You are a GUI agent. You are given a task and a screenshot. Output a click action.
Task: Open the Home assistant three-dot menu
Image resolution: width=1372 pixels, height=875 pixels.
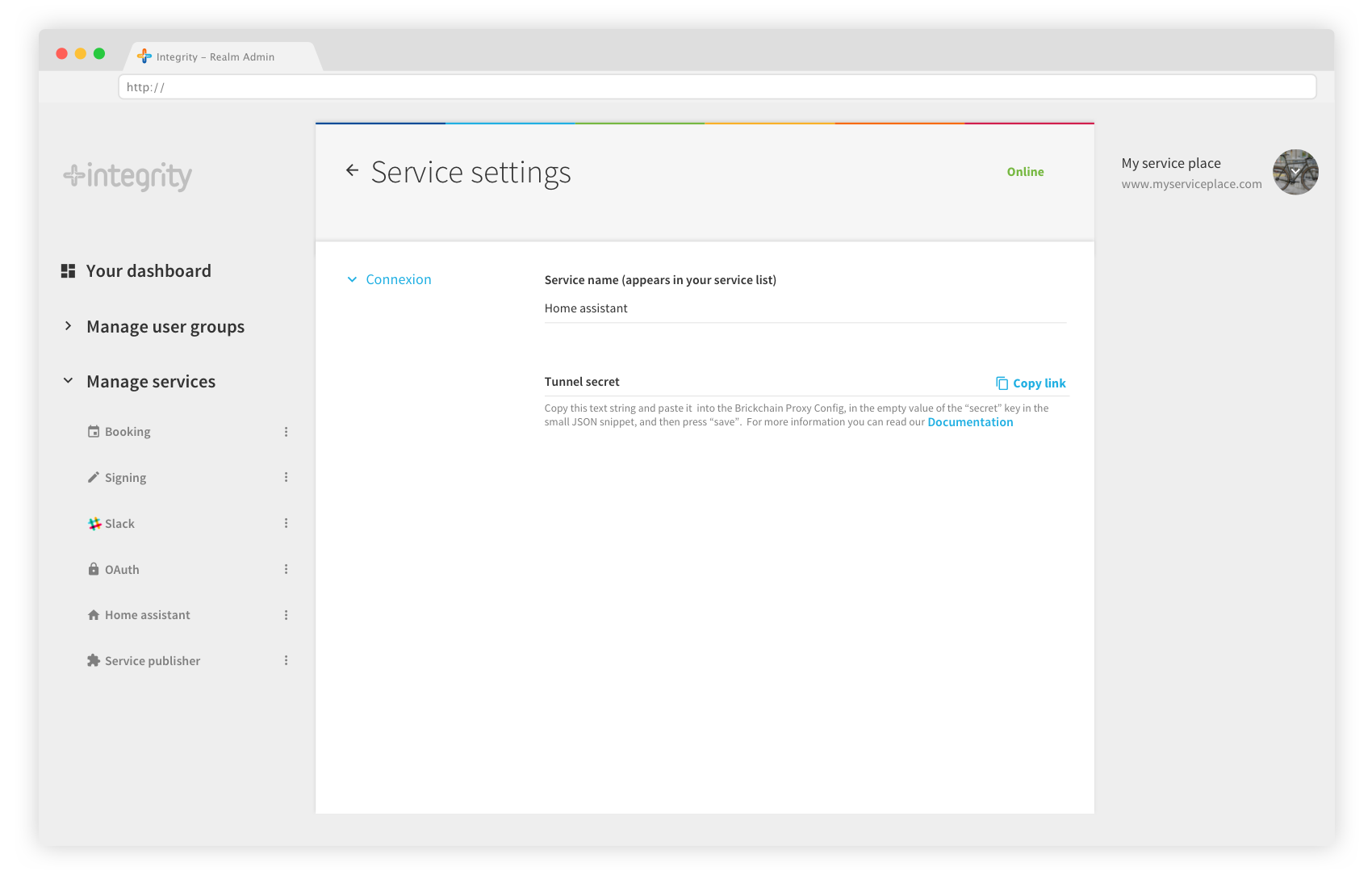286,615
